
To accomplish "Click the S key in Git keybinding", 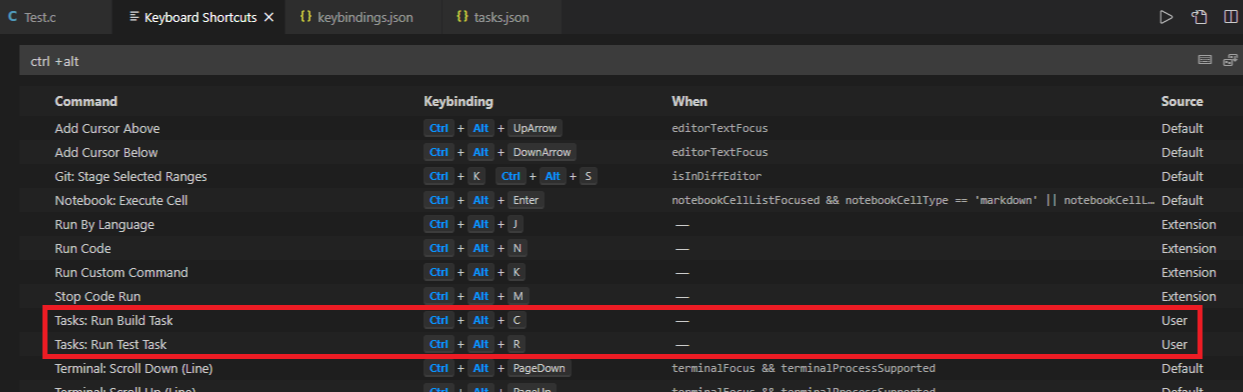I will click(x=589, y=176).
